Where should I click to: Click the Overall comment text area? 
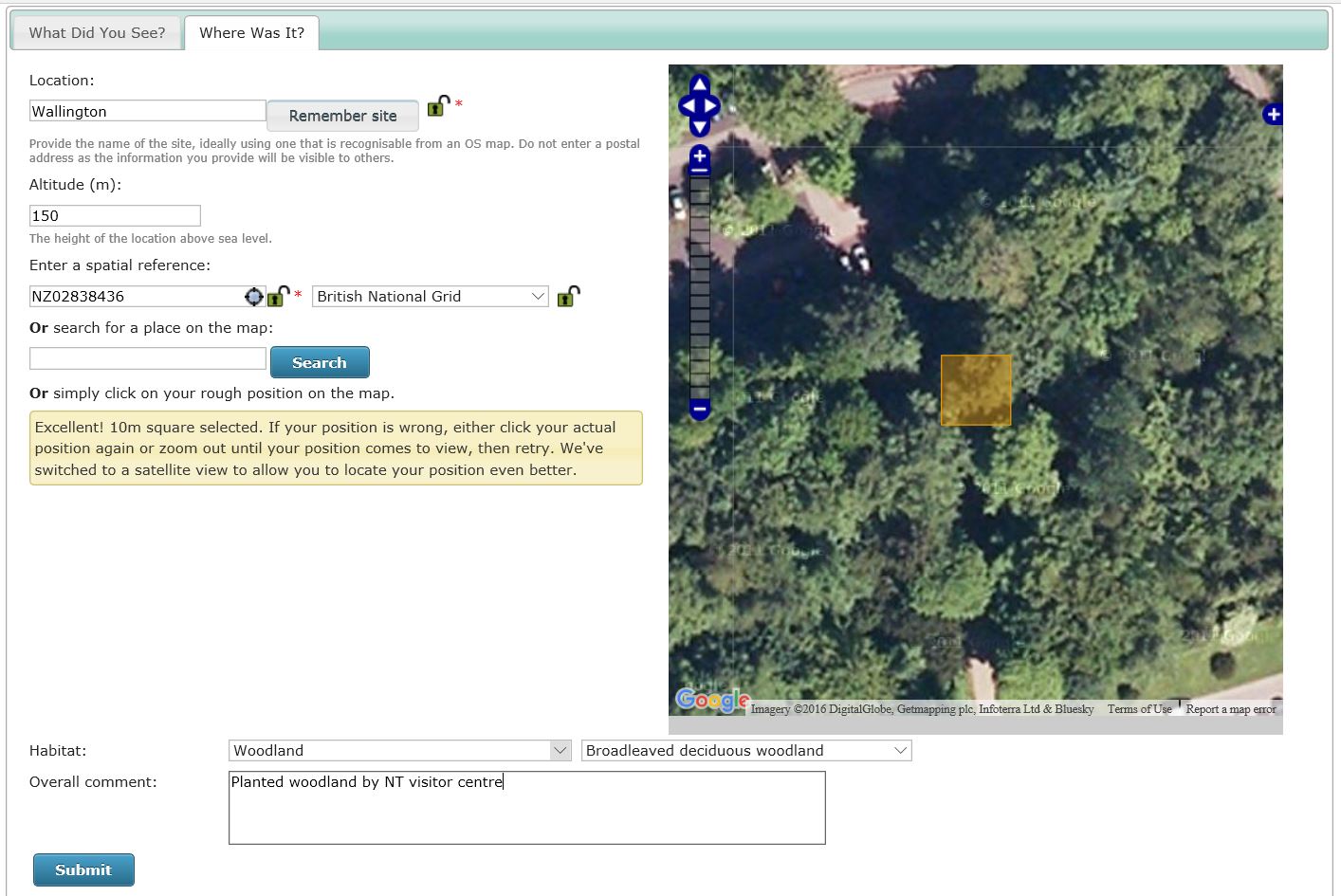coord(526,808)
